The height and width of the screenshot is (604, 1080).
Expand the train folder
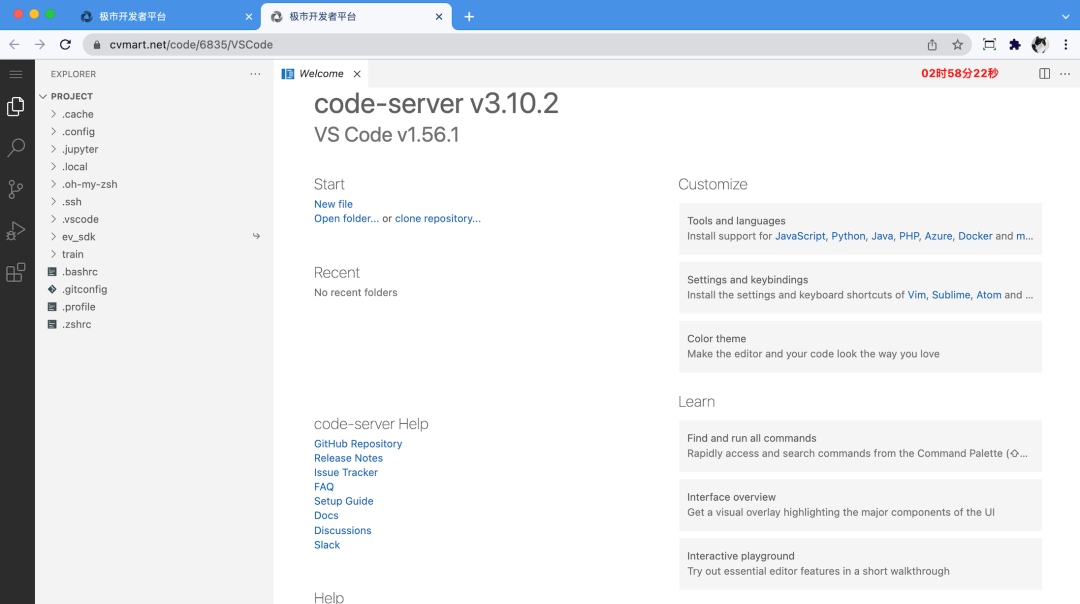pos(73,254)
